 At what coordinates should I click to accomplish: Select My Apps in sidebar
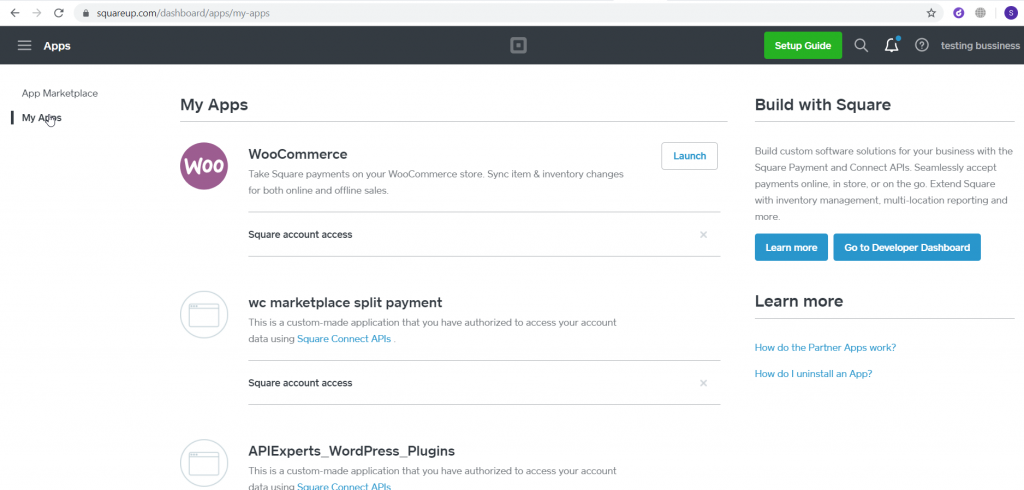42,118
